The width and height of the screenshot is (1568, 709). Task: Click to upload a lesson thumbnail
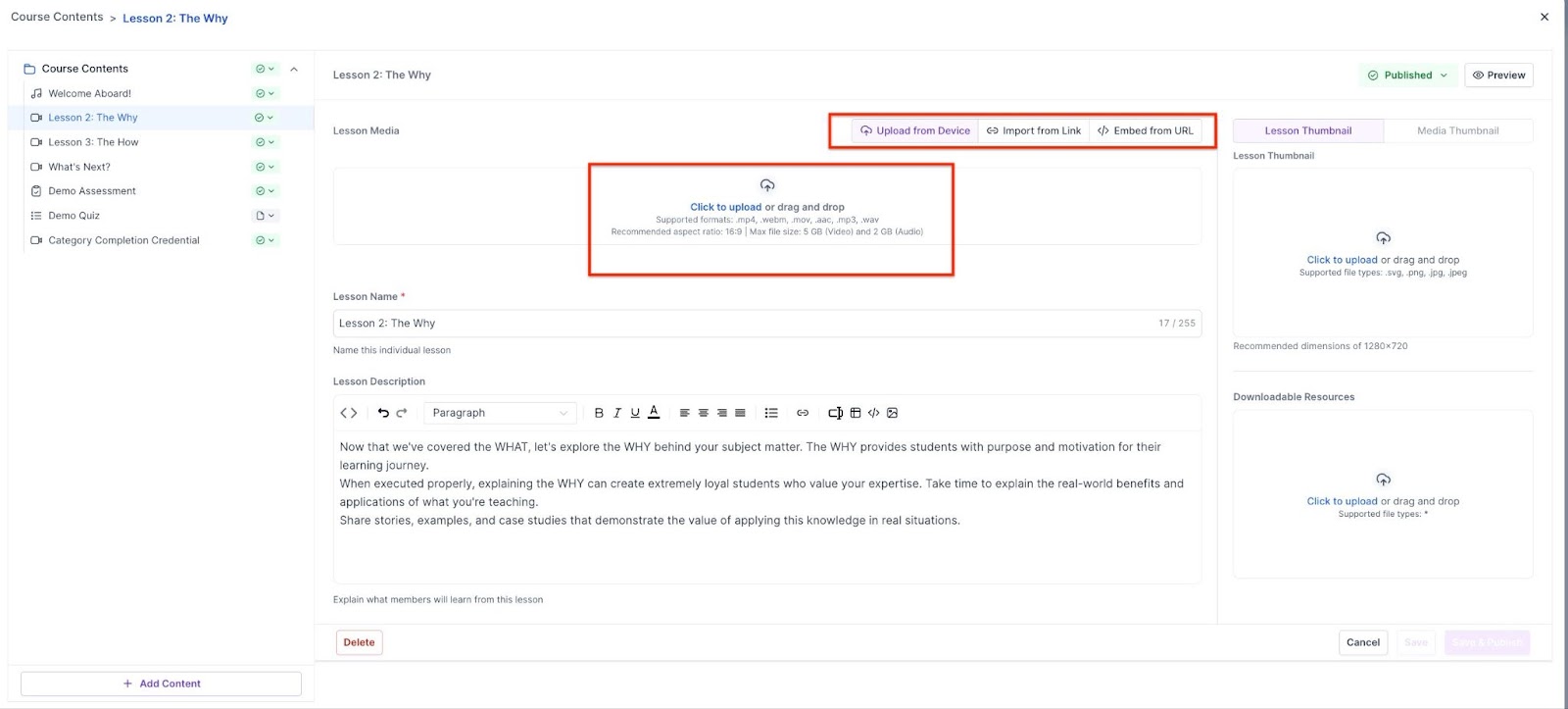click(x=1342, y=260)
